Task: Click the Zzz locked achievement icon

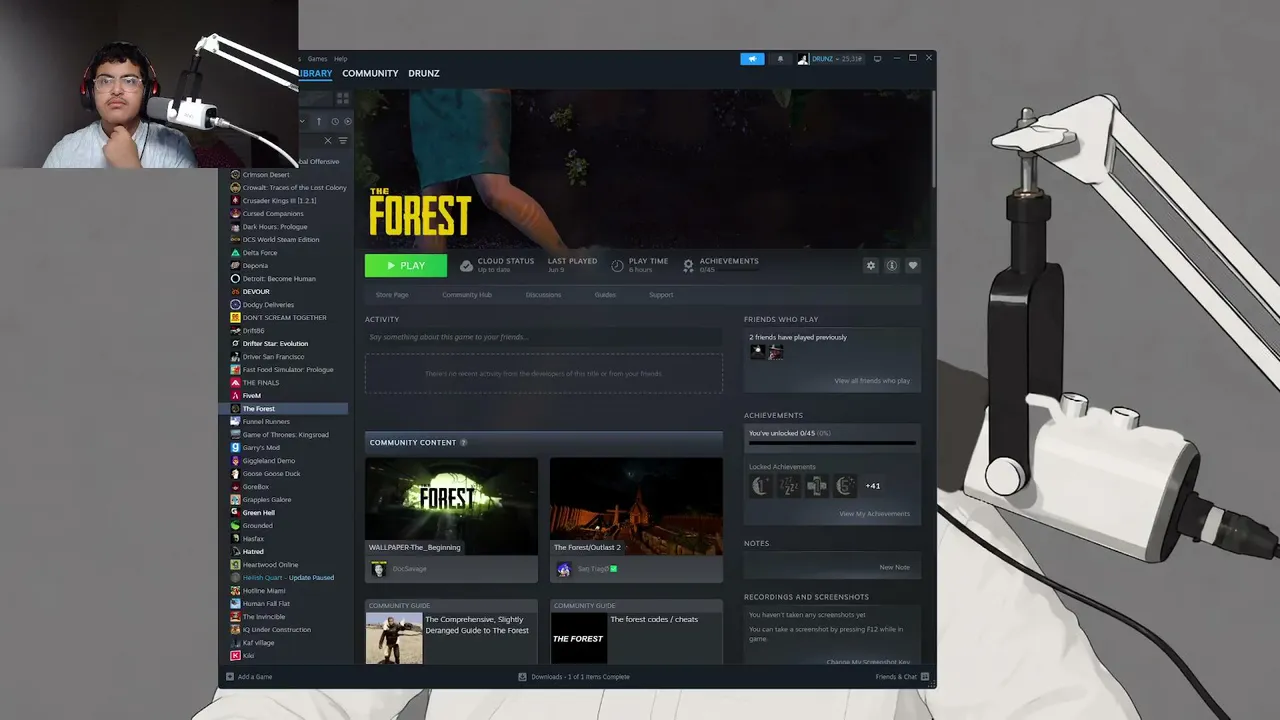Action: click(x=789, y=486)
